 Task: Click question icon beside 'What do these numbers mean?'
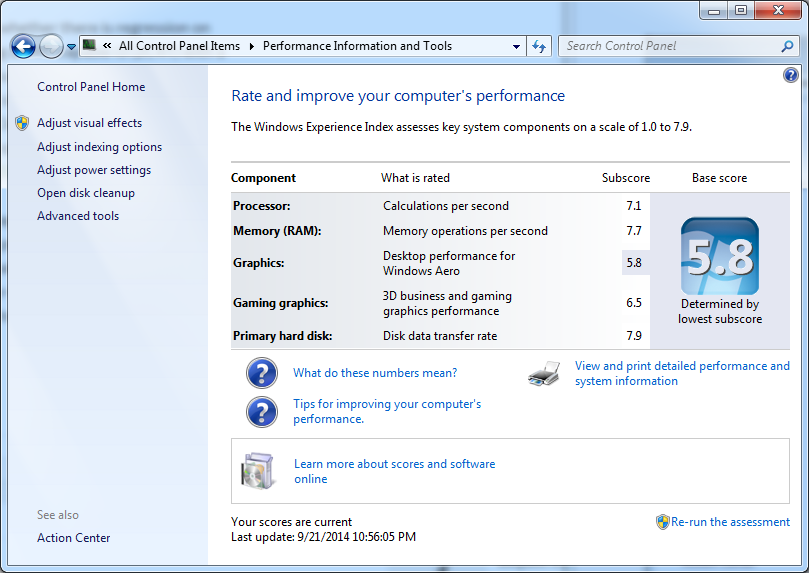262,373
